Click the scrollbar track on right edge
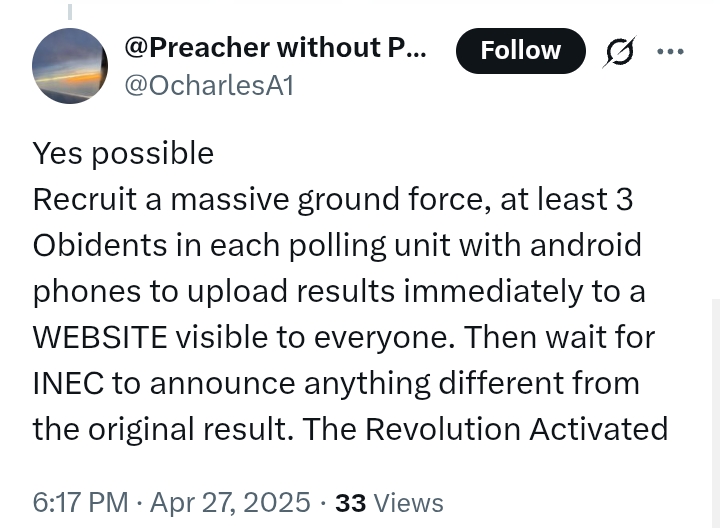 tap(716, 413)
